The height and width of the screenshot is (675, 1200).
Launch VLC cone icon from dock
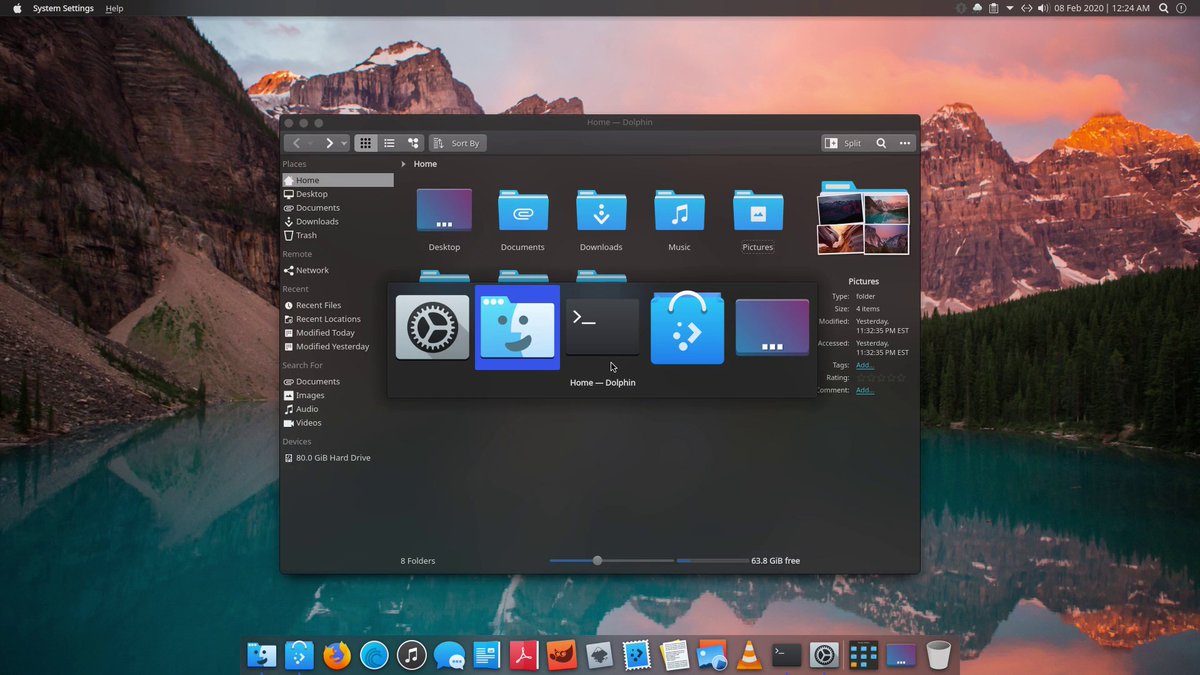(x=749, y=655)
